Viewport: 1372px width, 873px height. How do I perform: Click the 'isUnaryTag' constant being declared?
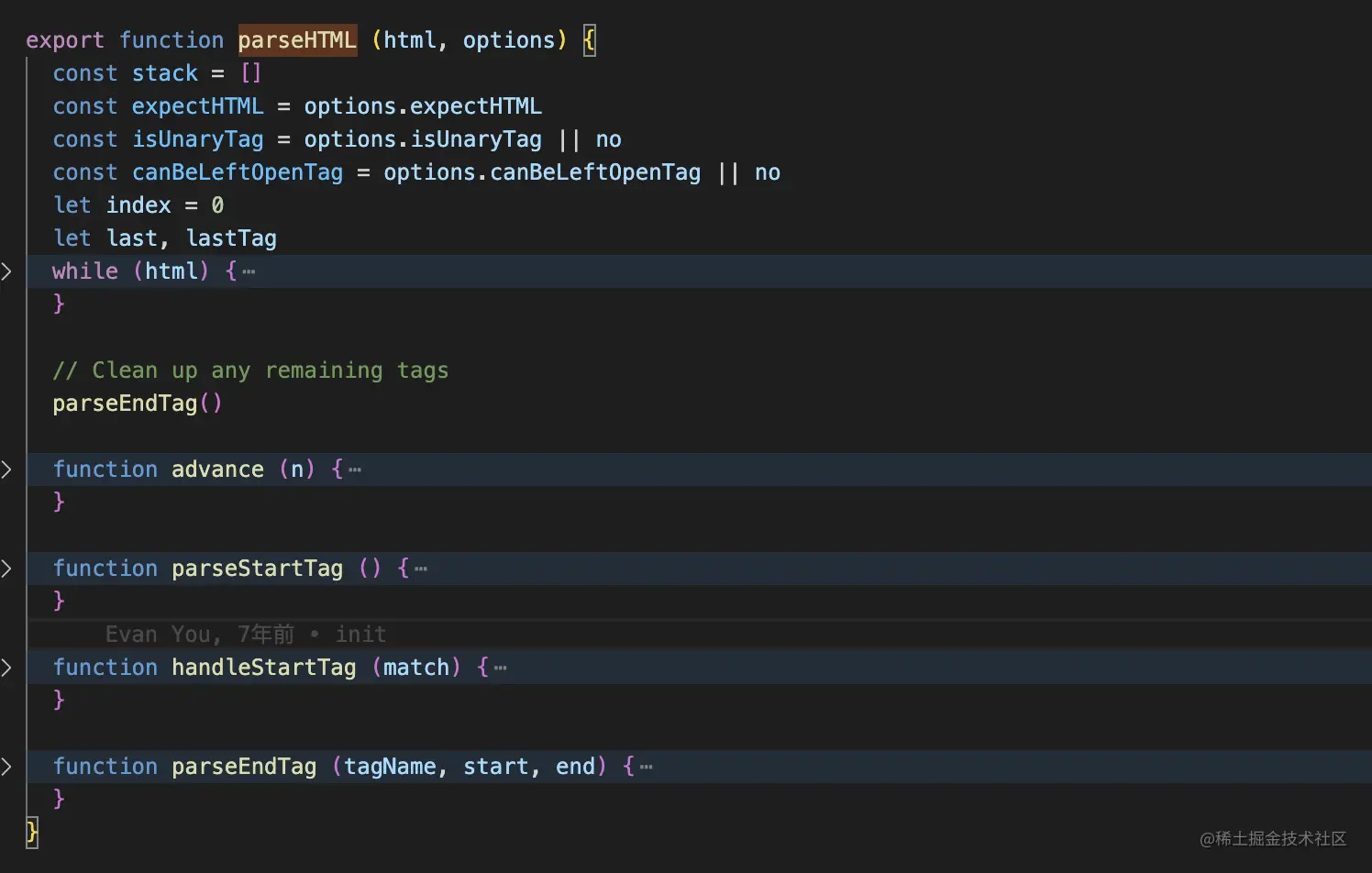point(198,139)
